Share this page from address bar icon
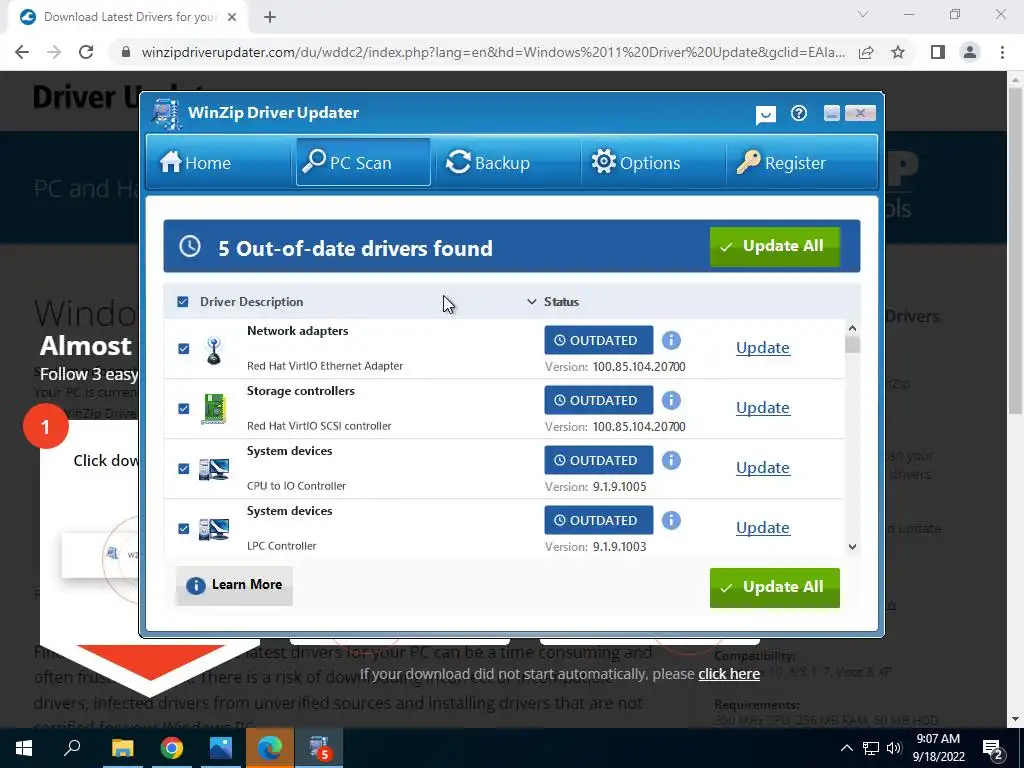 point(866,52)
